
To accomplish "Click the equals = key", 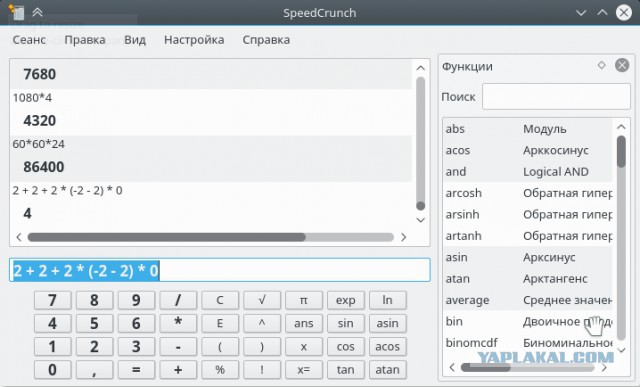I will pyautogui.click(x=136, y=370).
